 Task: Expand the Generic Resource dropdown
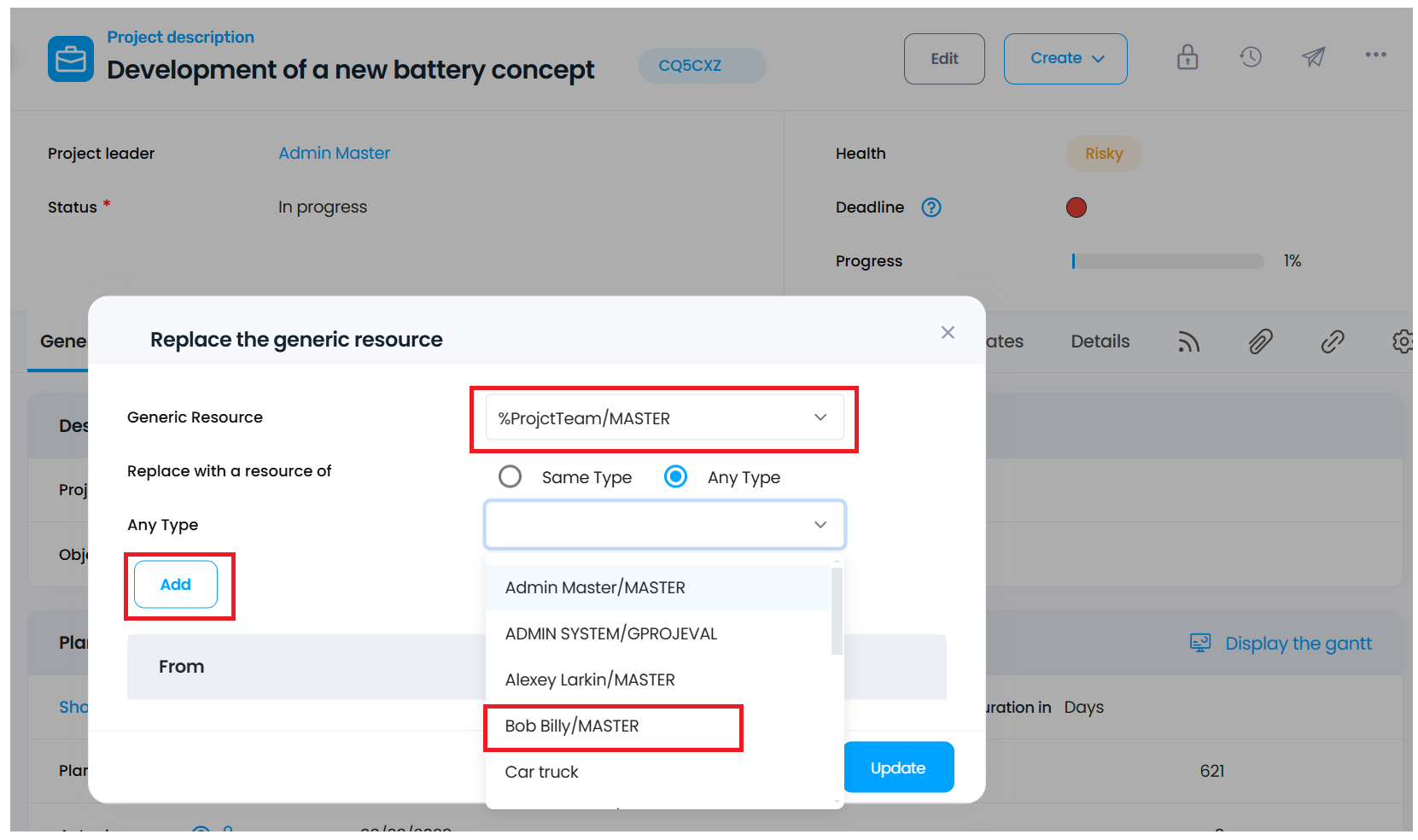click(664, 417)
